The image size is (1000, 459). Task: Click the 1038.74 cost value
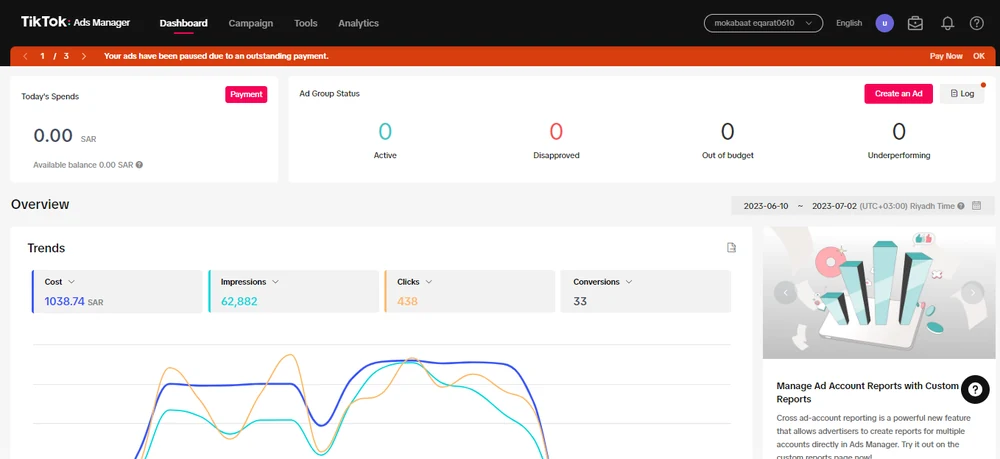pos(64,302)
